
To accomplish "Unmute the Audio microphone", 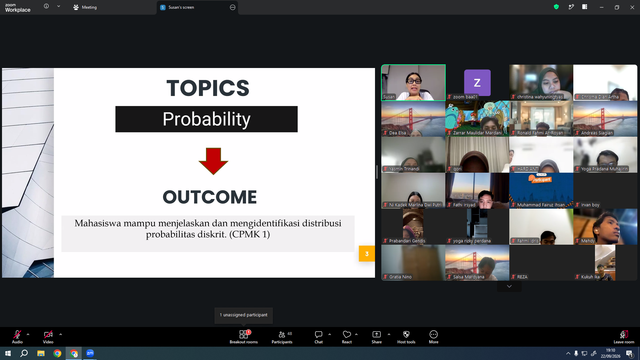I will click(x=17, y=337).
